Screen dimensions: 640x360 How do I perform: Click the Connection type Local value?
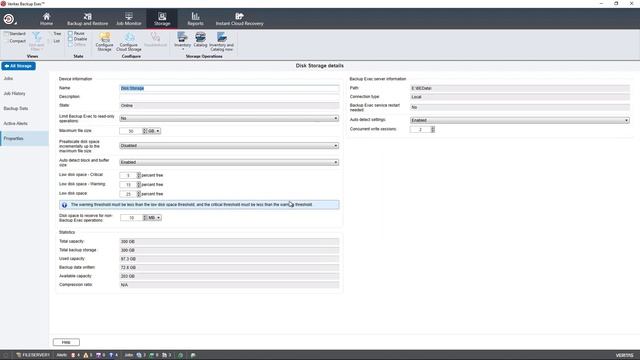click(x=520, y=97)
